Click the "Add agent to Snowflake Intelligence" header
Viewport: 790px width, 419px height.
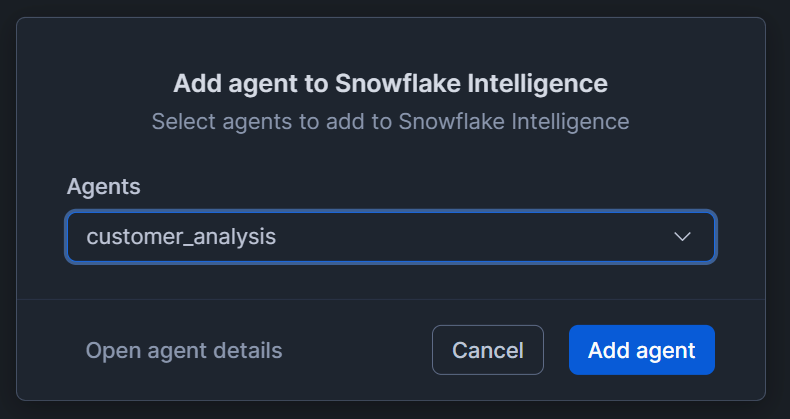[390, 82]
